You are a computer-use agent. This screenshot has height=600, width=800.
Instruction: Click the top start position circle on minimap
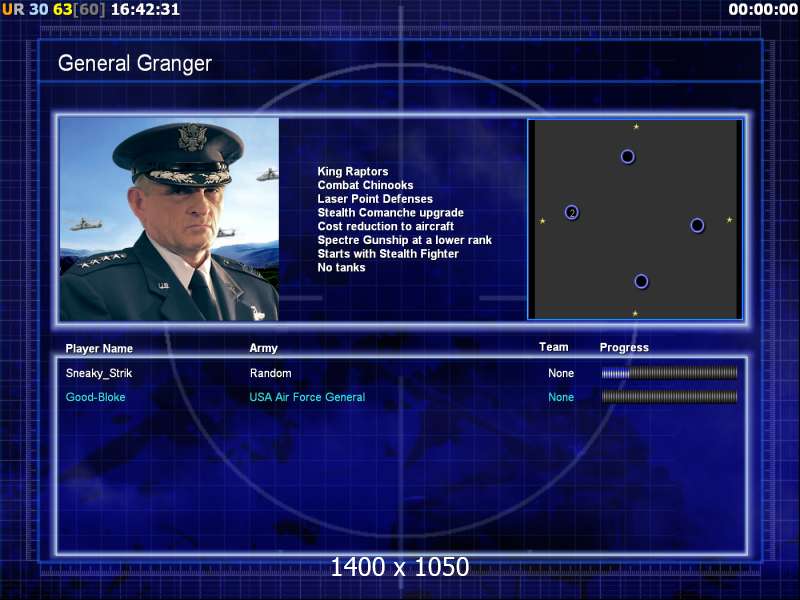(x=628, y=157)
